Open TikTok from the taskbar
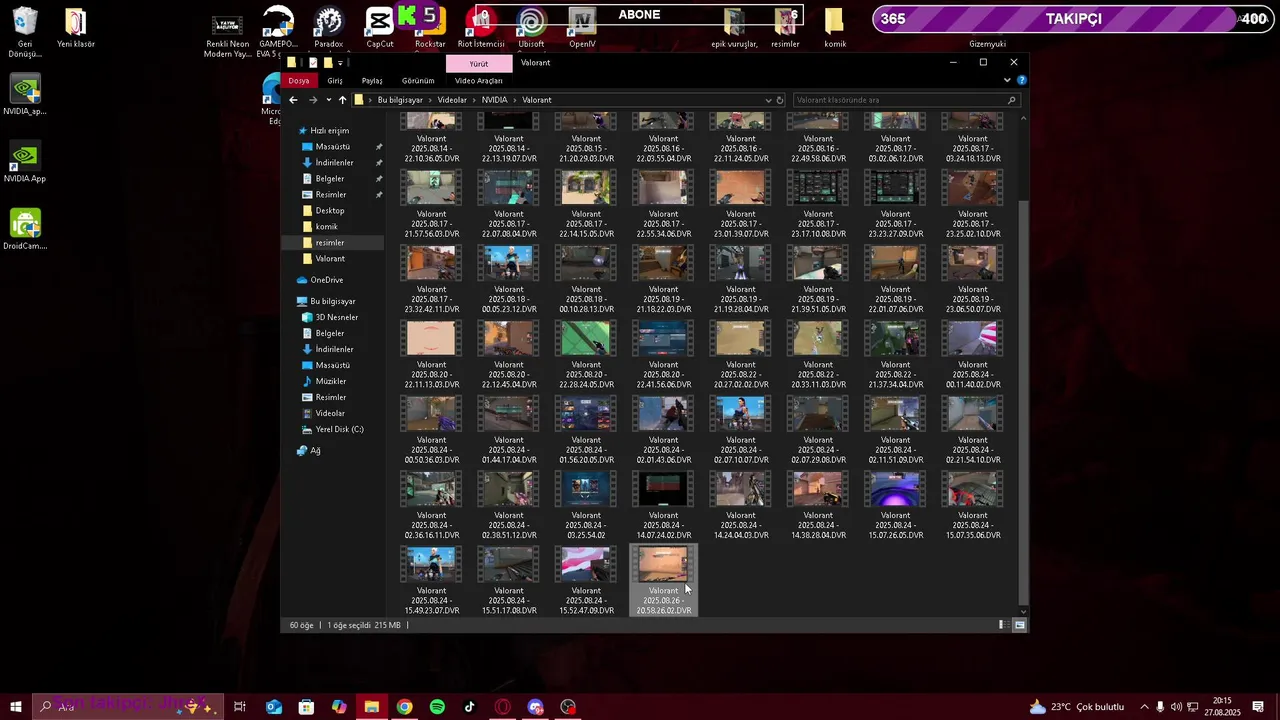The image size is (1280, 720). point(470,707)
